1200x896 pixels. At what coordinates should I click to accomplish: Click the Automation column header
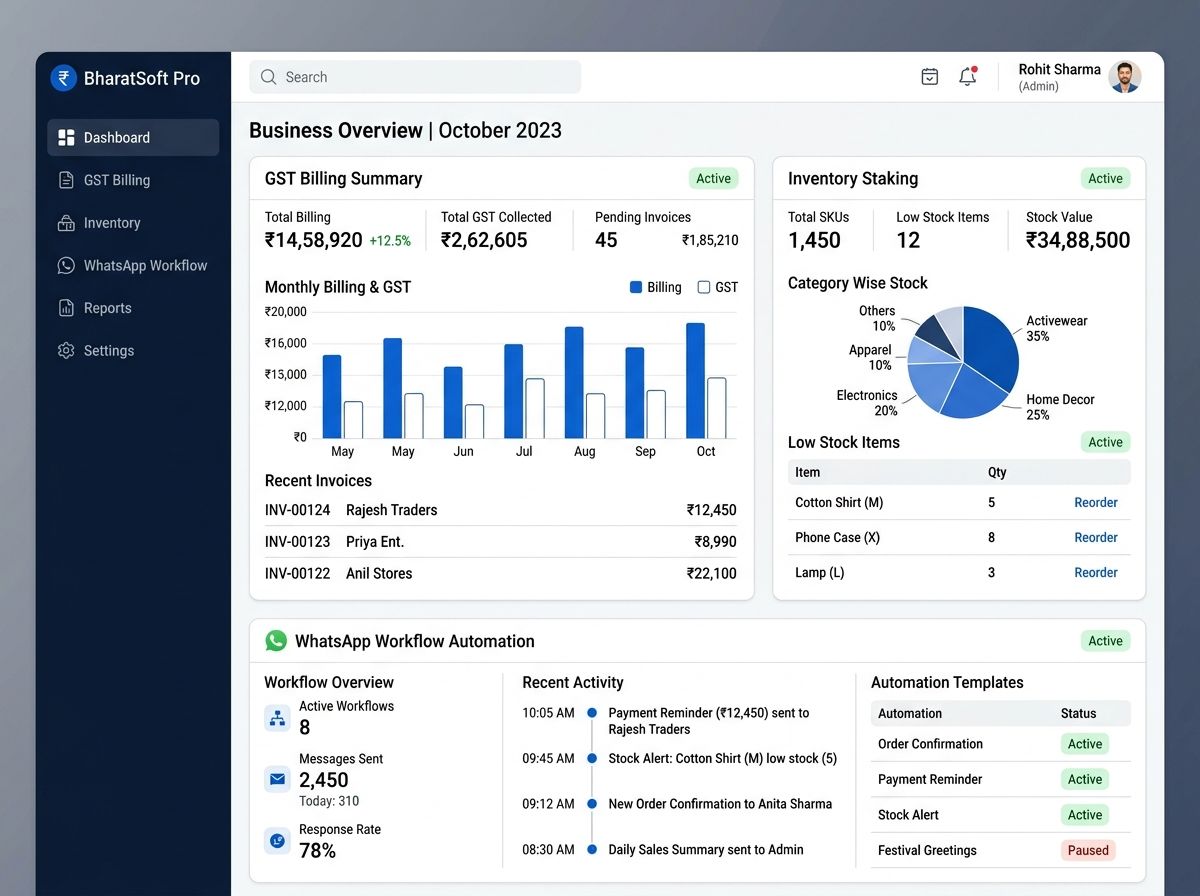coord(910,714)
